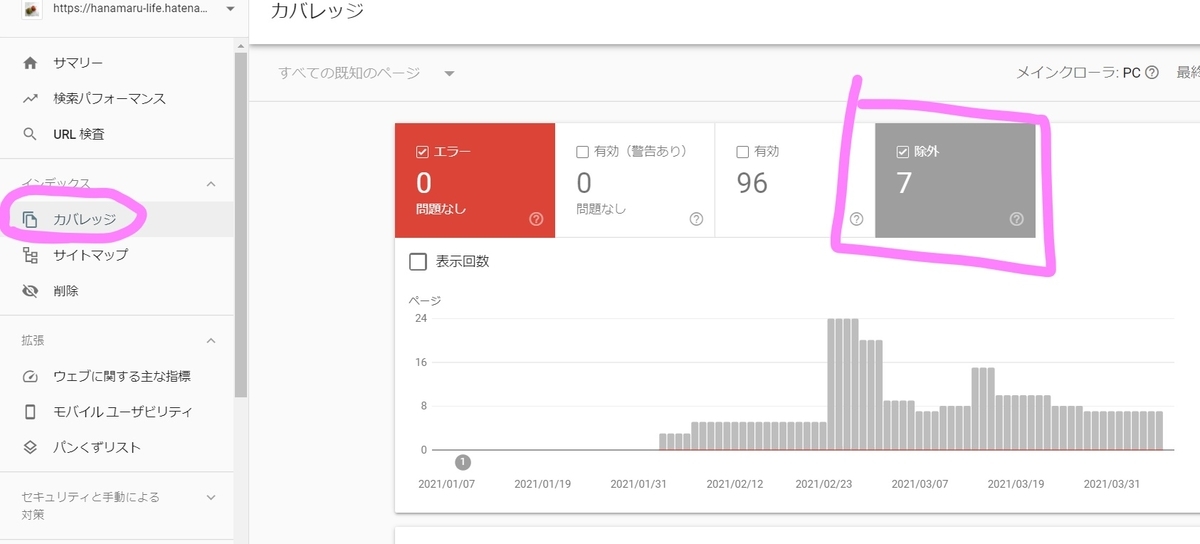
Task: Click the ページ axis label above chart
Action: click(x=424, y=300)
